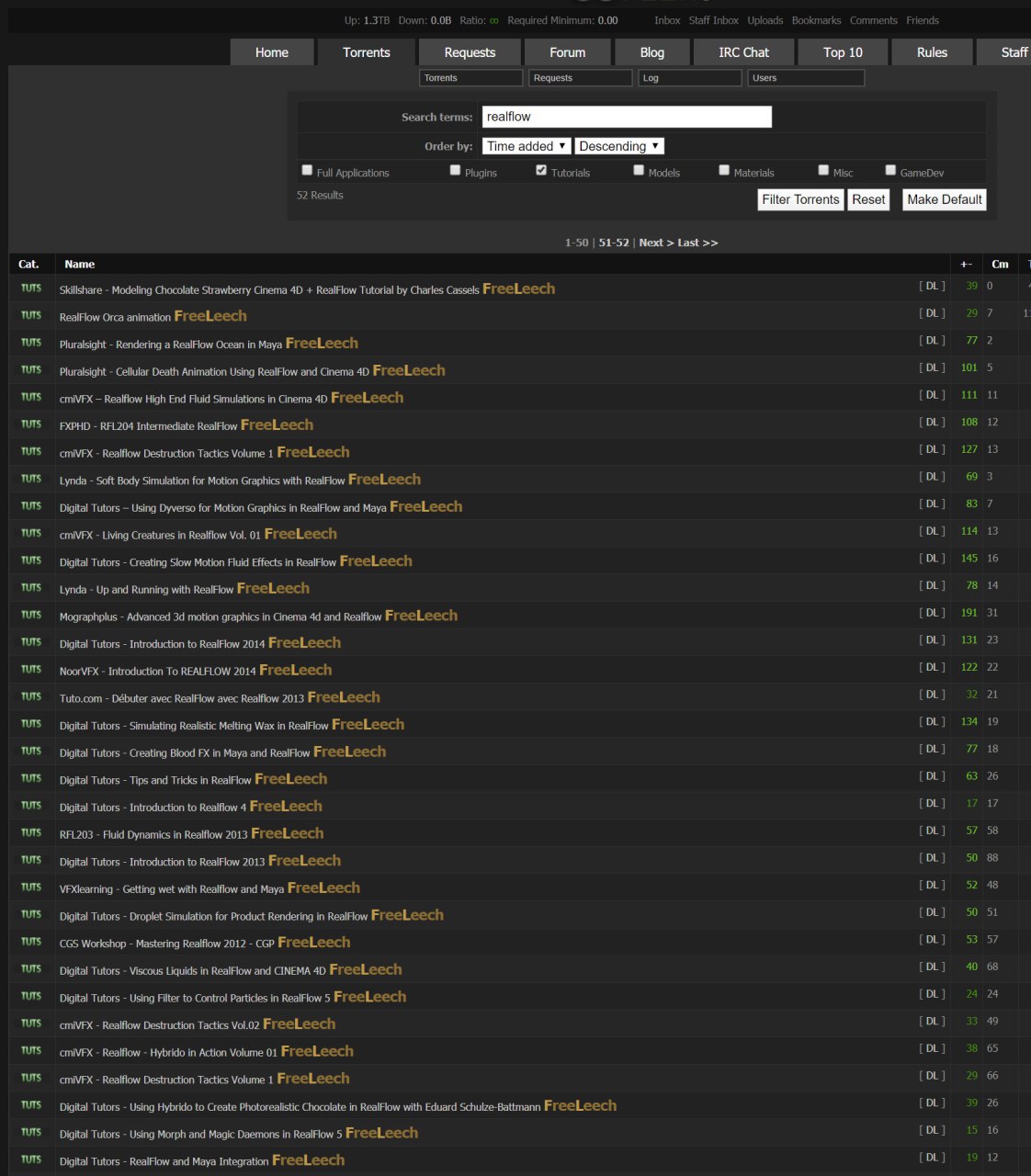The width and height of the screenshot is (1031, 1176).
Task: Open the Descending sort direction dropdown
Action: (x=619, y=146)
